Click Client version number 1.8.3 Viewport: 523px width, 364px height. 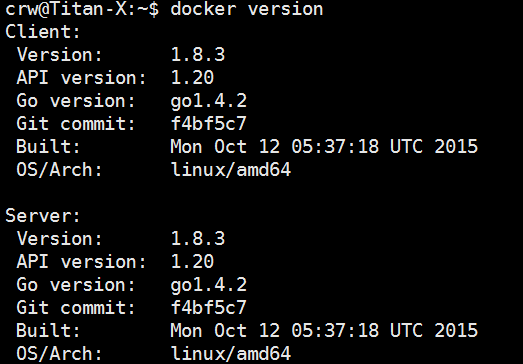[x=198, y=55]
